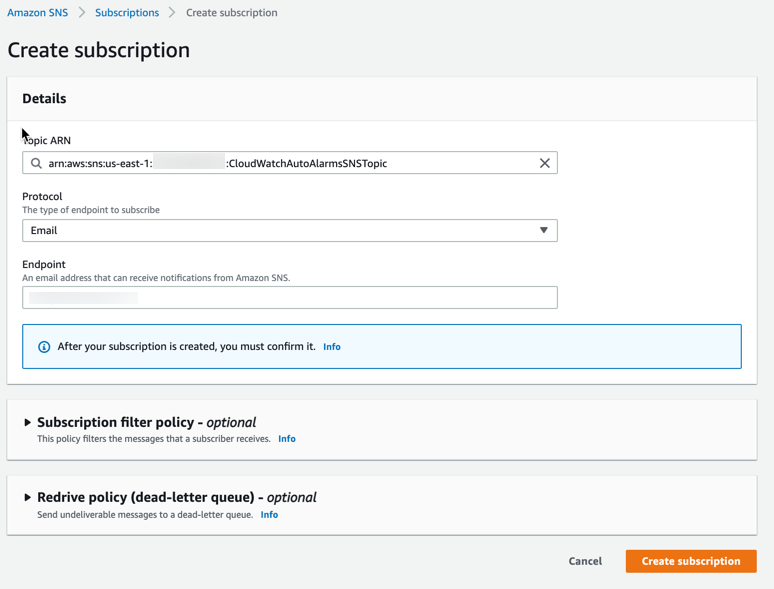The image size is (774, 589).
Task: Click the info circle icon in confirmation notice
Action: pyautogui.click(x=44, y=347)
